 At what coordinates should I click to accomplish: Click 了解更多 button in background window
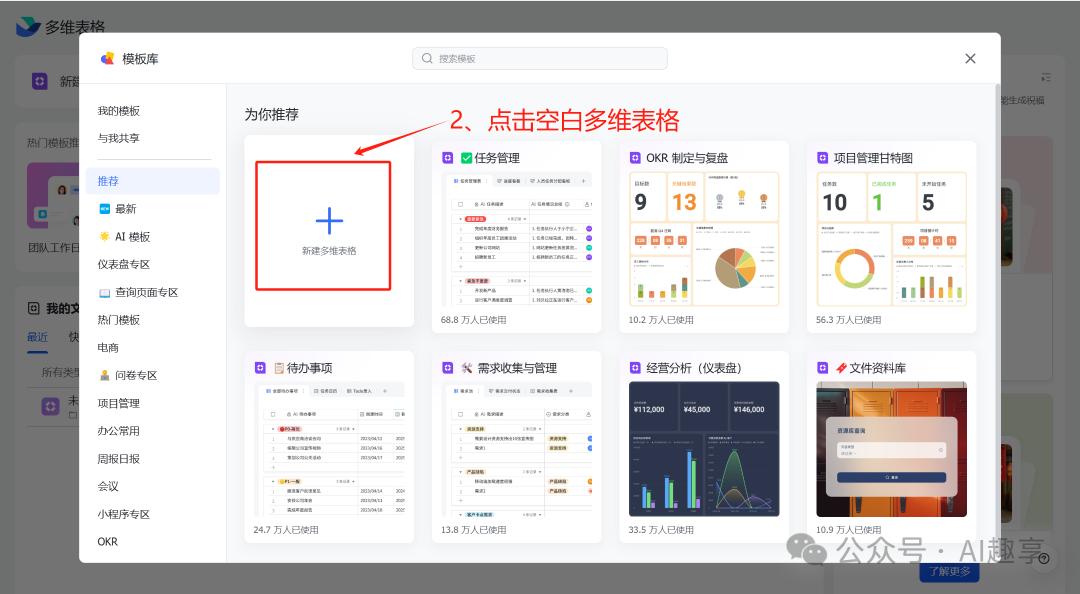pyautogui.click(x=949, y=571)
